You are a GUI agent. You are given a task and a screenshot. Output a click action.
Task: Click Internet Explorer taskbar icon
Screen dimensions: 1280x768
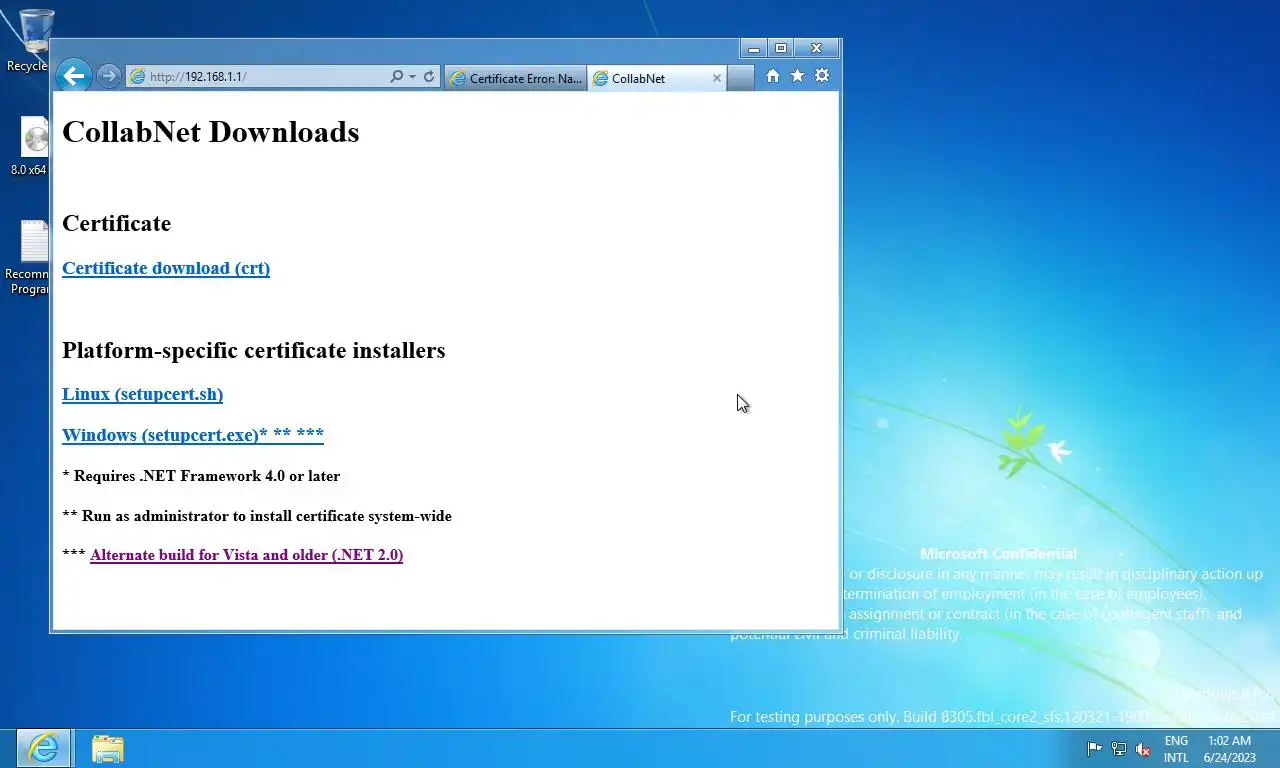point(43,748)
